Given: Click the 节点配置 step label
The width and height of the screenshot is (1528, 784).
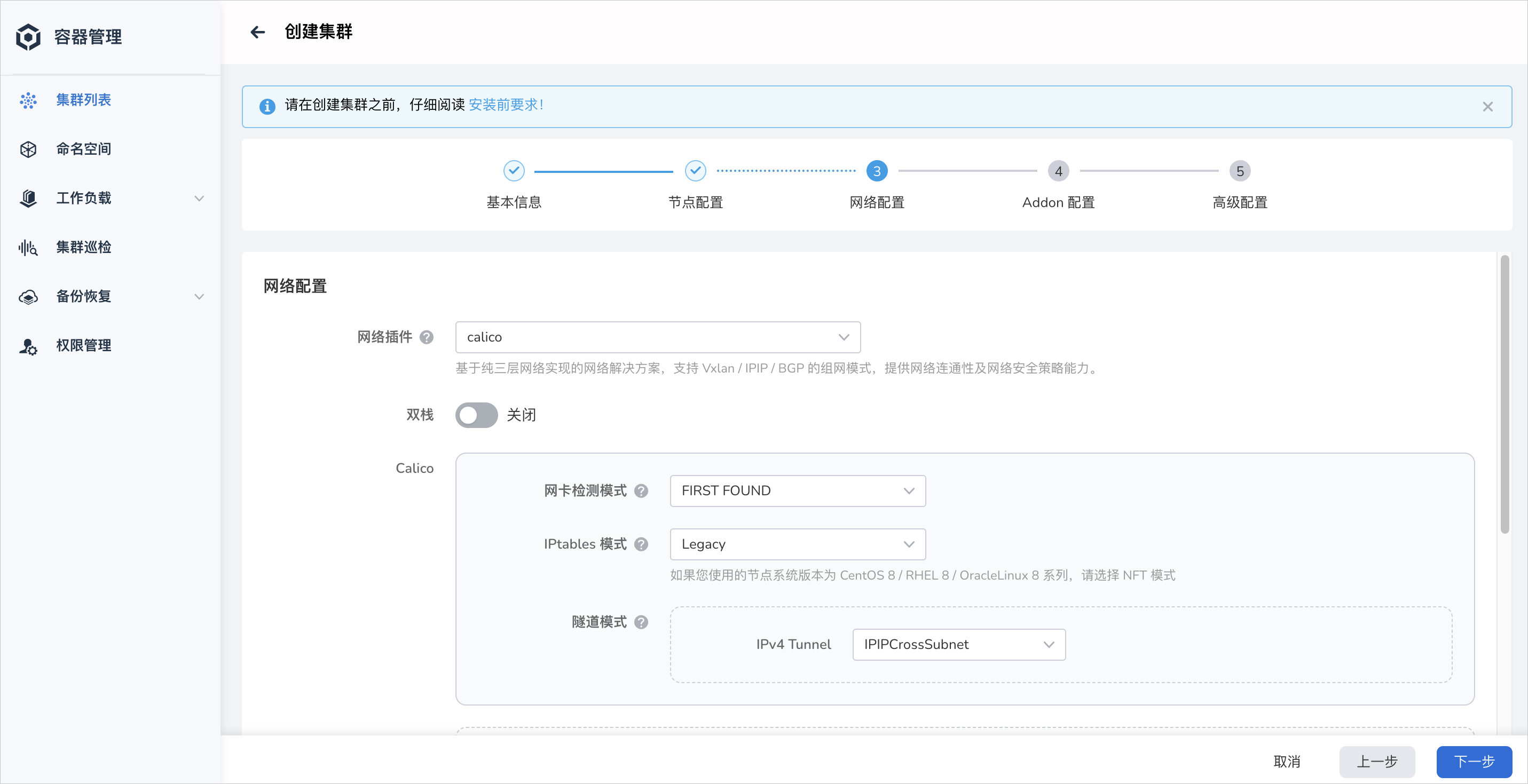Looking at the screenshot, I should 695,203.
